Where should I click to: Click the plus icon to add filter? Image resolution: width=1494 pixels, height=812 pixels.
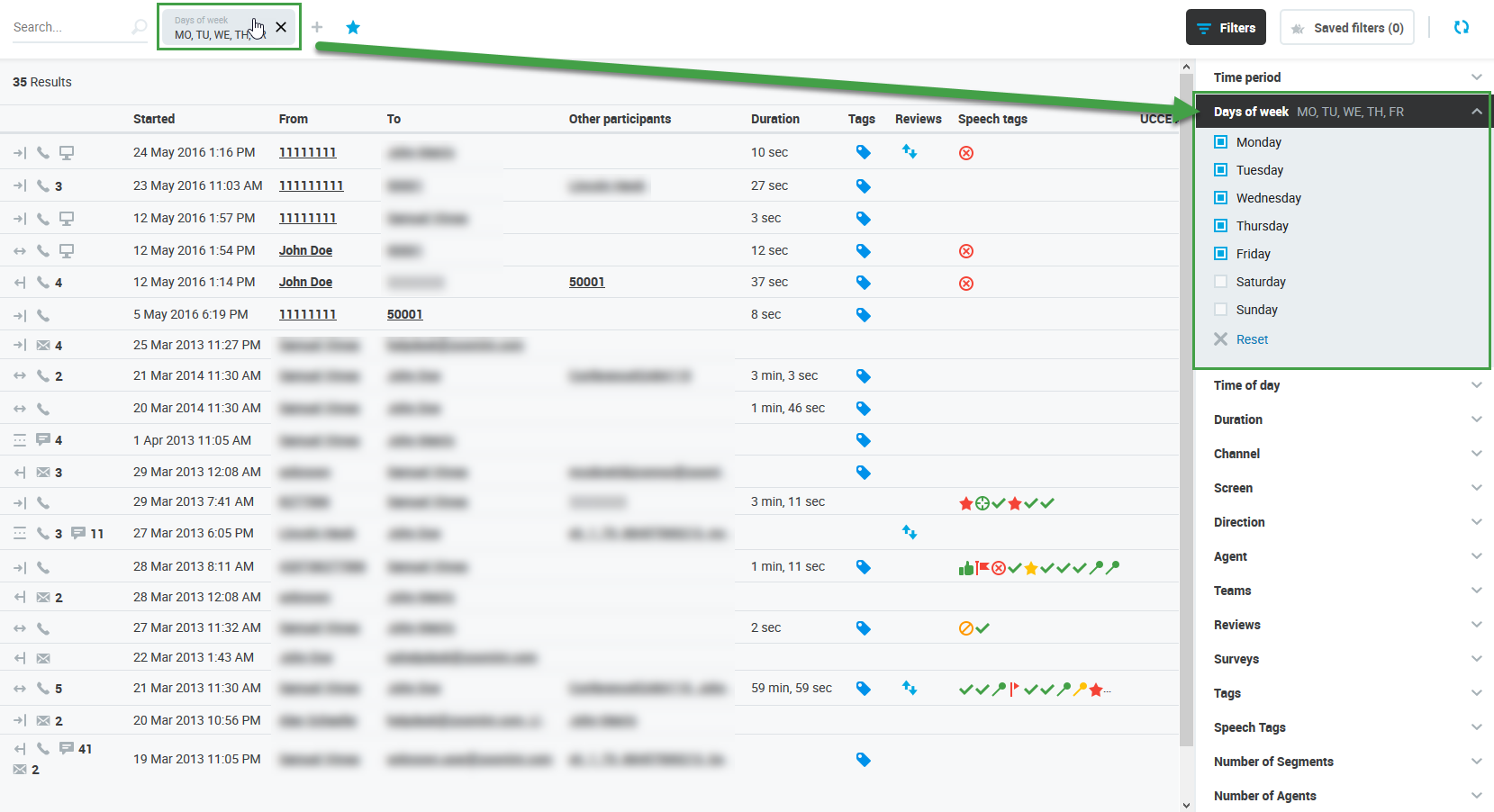317,27
